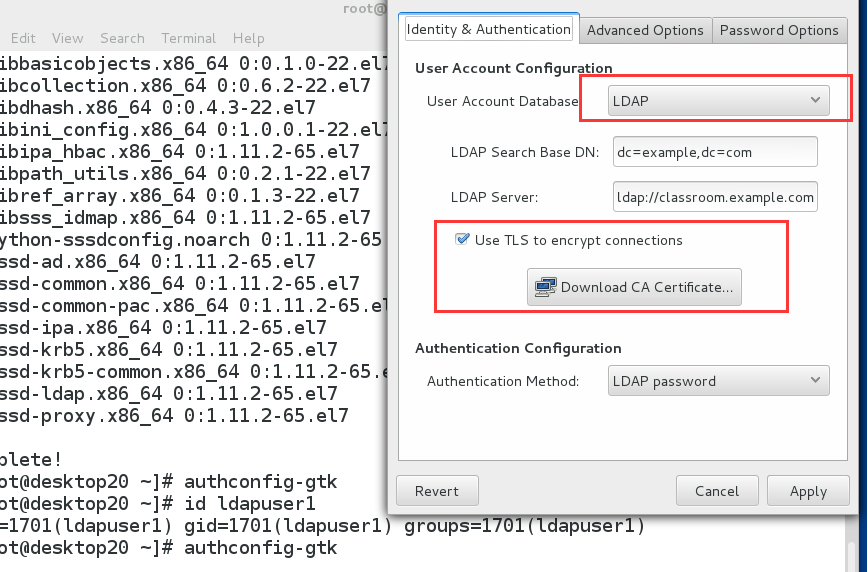Toggle Use TLS to encrypt connections checkbox

[x=462, y=240]
